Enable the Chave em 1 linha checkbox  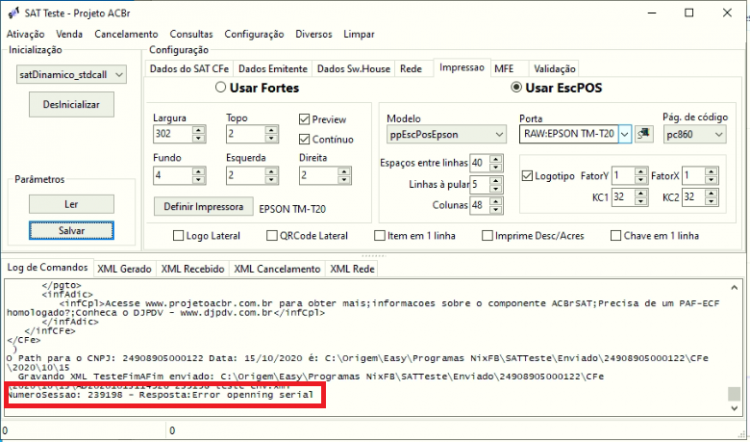coord(616,236)
